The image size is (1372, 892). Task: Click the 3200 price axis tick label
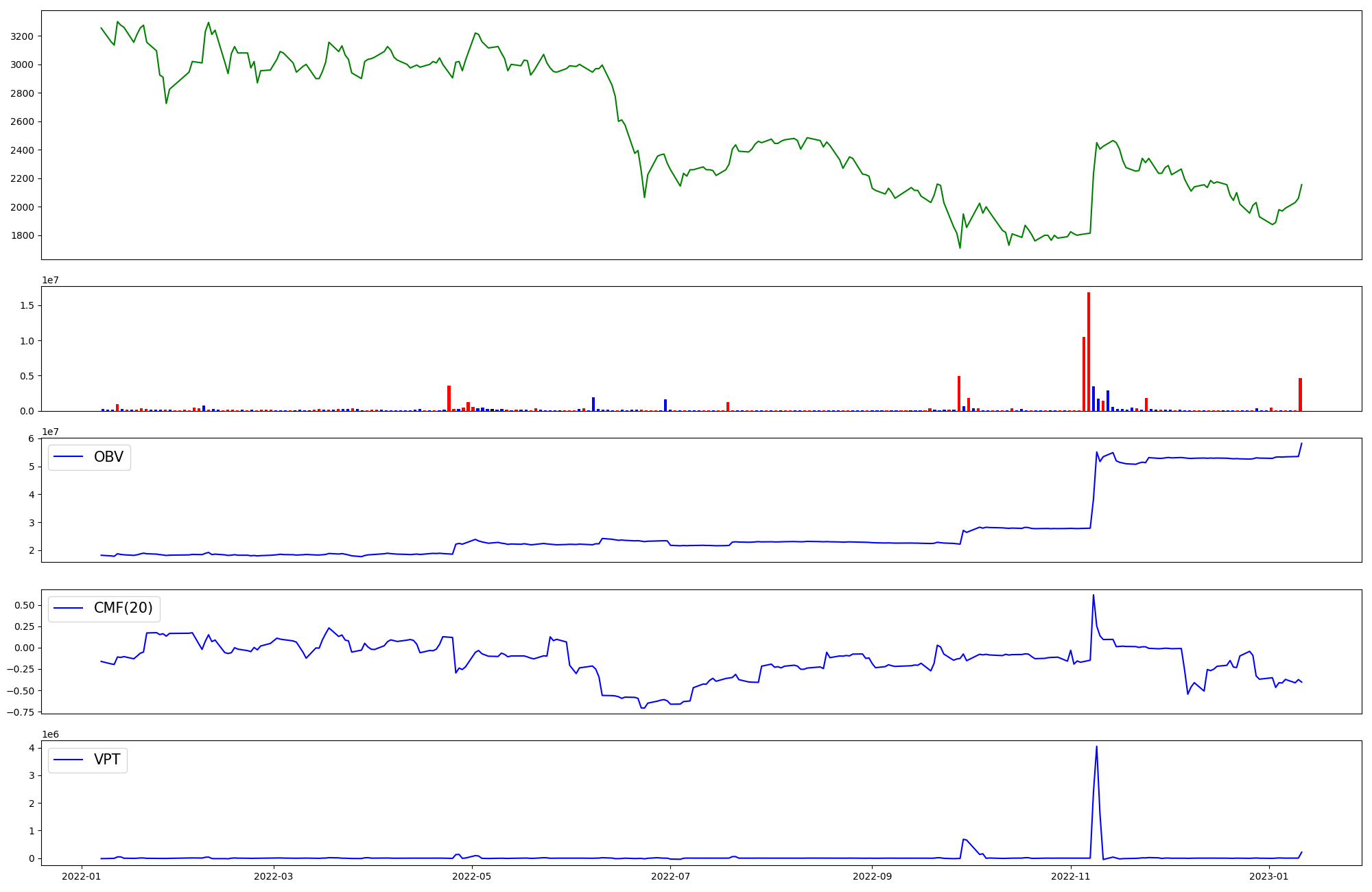(23, 36)
